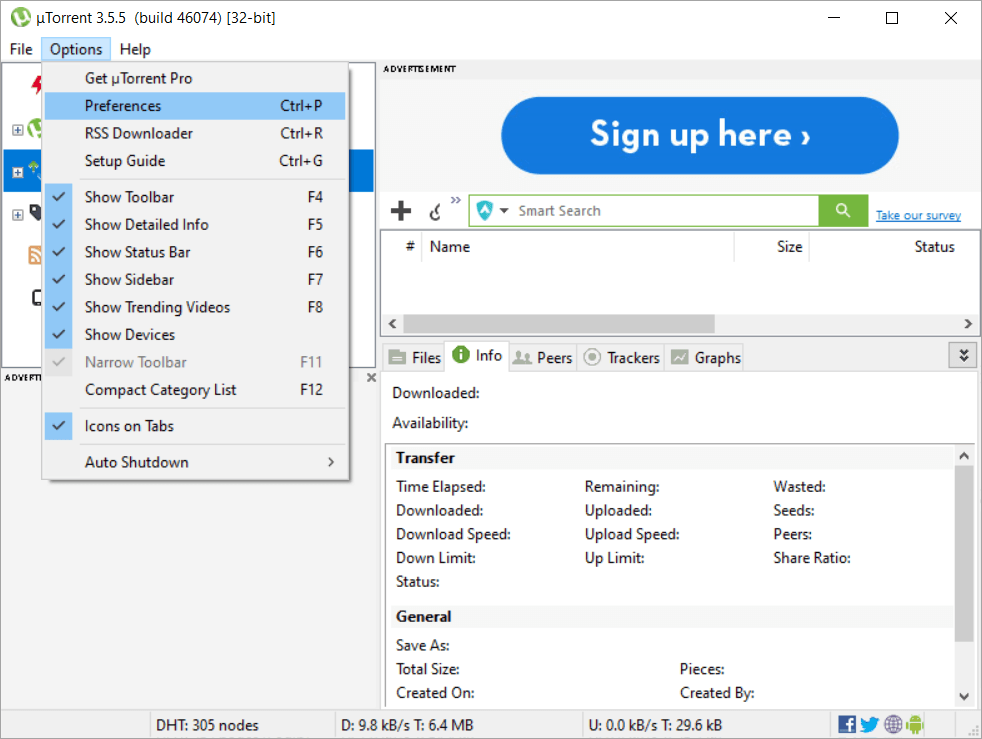Image resolution: width=982 pixels, height=739 pixels.
Task: Click the Sign up here banner button
Action: (699, 135)
